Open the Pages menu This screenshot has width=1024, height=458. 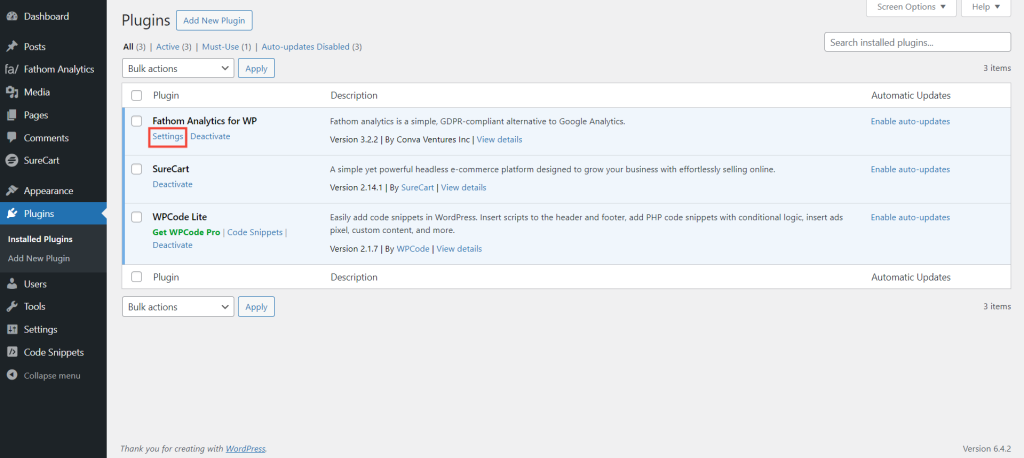coord(36,115)
